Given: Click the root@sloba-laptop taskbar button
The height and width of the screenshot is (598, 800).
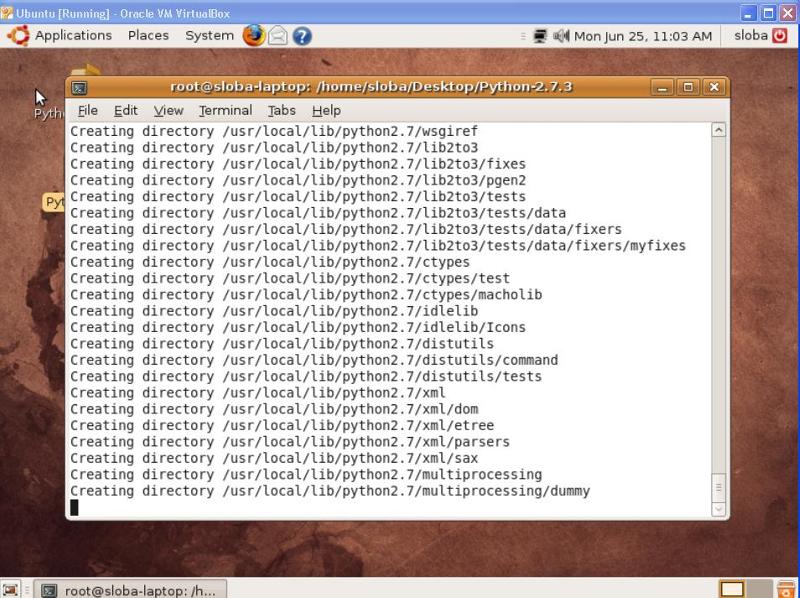Looking at the screenshot, I should (131, 590).
